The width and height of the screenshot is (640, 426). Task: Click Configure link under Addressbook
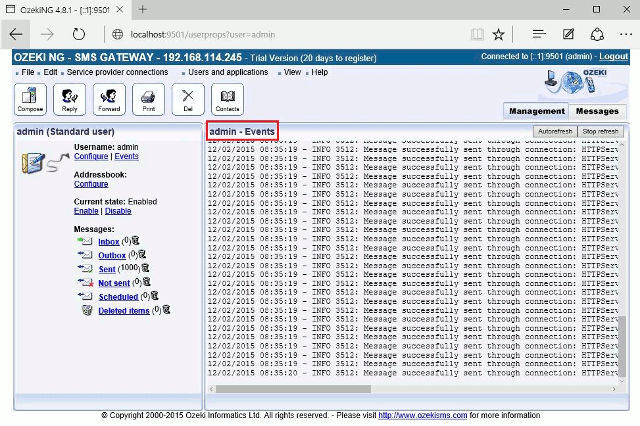pyautogui.click(x=91, y=184)
